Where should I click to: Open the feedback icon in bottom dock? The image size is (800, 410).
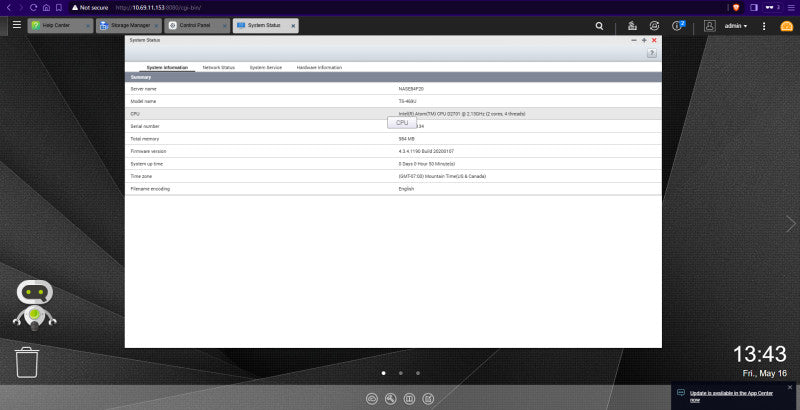[x=428, y=399]
